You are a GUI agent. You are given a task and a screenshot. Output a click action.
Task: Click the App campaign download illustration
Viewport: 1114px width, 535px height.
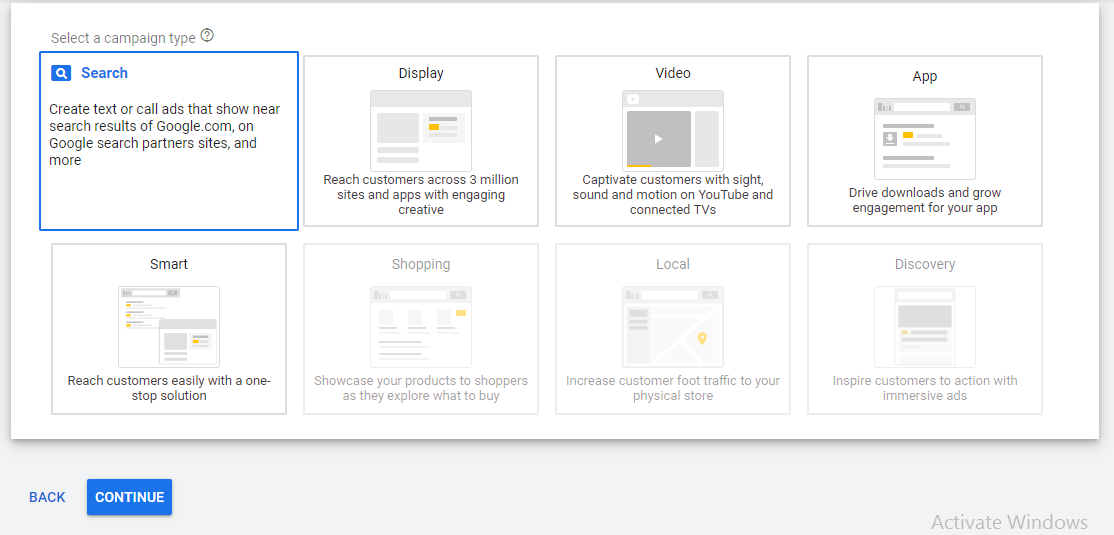(x=925, y=139)
